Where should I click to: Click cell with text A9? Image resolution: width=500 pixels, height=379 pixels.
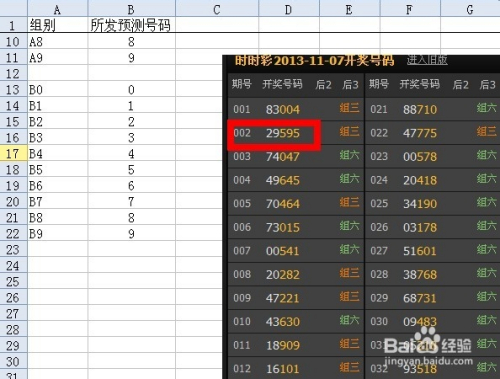[x=58, y=58]
